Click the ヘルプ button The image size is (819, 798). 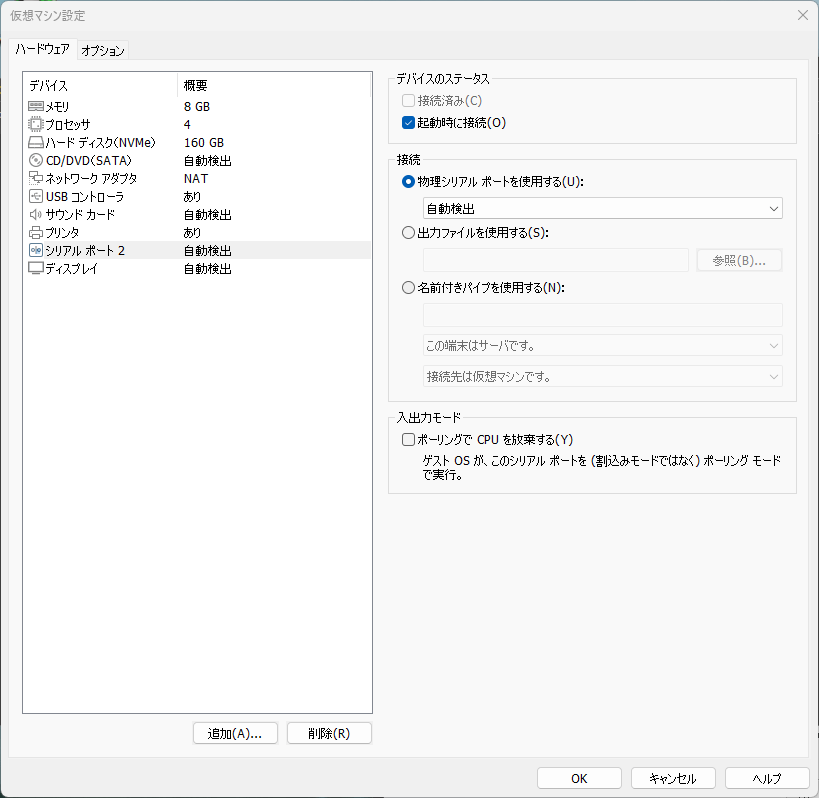click(x=767, y=779)
